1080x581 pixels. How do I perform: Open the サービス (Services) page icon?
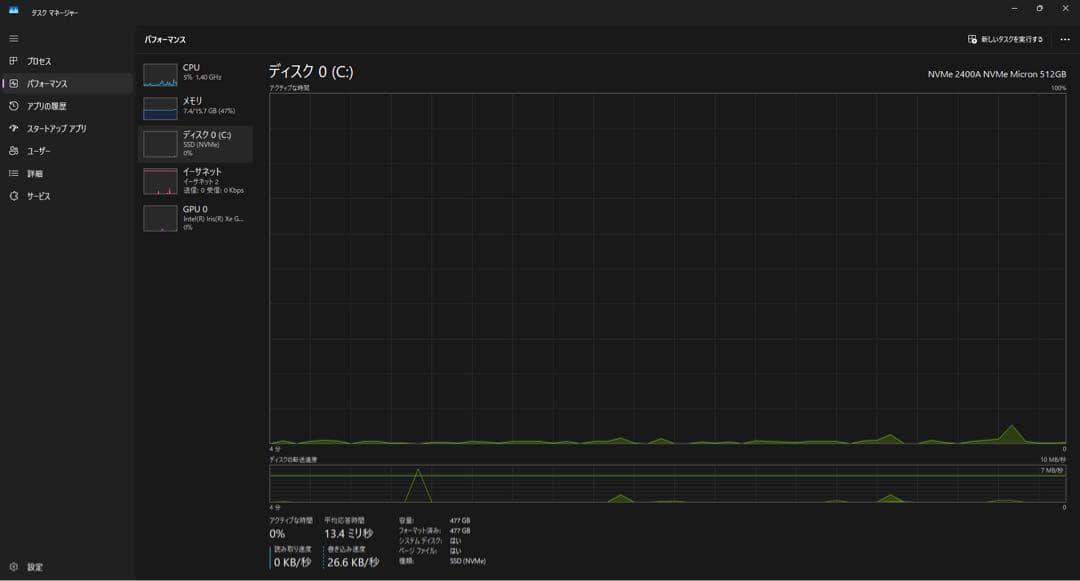(14, 196)
